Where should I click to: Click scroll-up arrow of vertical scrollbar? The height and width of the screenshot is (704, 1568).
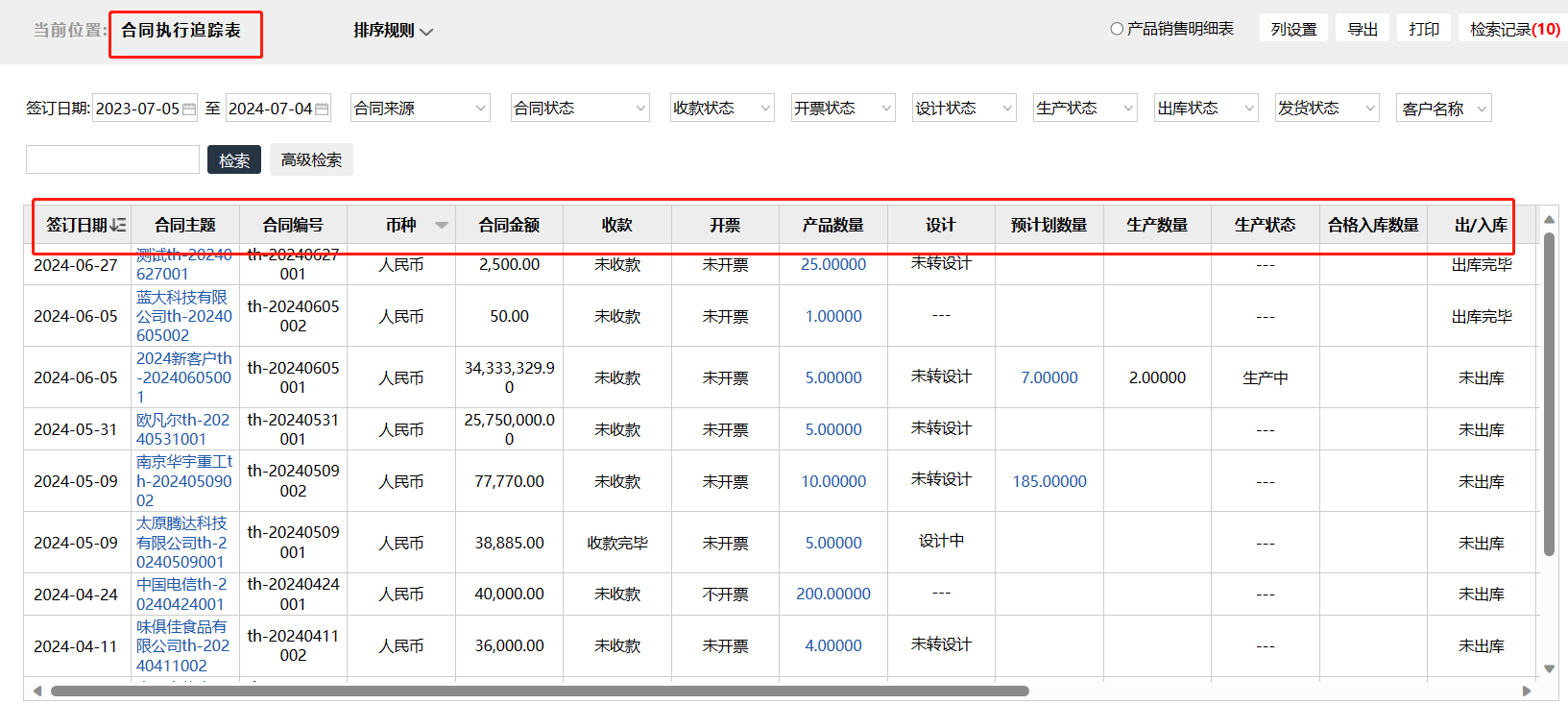click(x=1549, y=220)
